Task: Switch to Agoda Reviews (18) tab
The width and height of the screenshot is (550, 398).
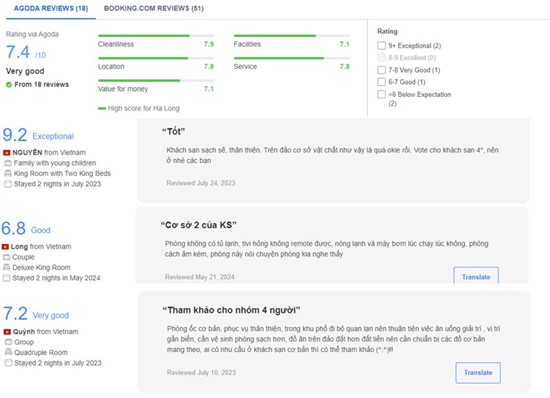Action: pyautogui.click(x=51, y=8)
